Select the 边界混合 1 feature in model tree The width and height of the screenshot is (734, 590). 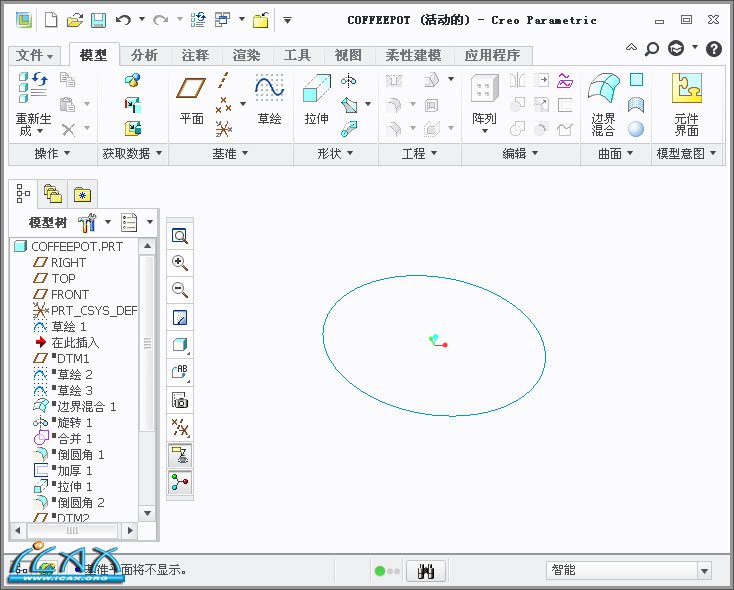pos(86,406)
